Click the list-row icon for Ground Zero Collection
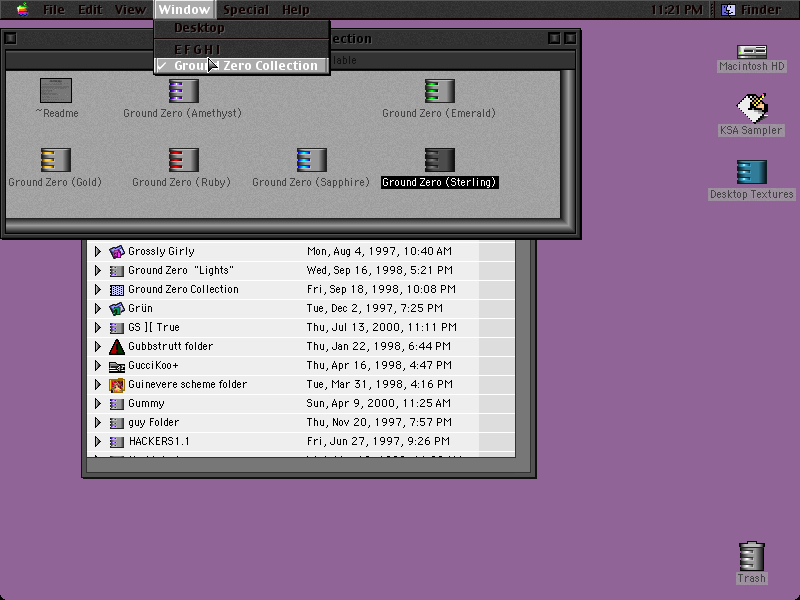 [117, 290]
